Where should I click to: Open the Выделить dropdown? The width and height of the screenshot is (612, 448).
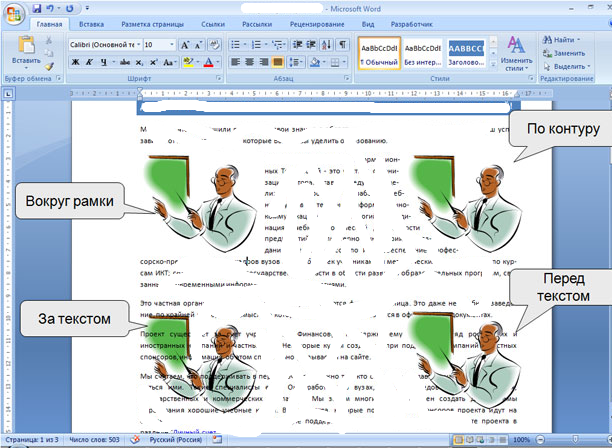[x=567, y=66]
